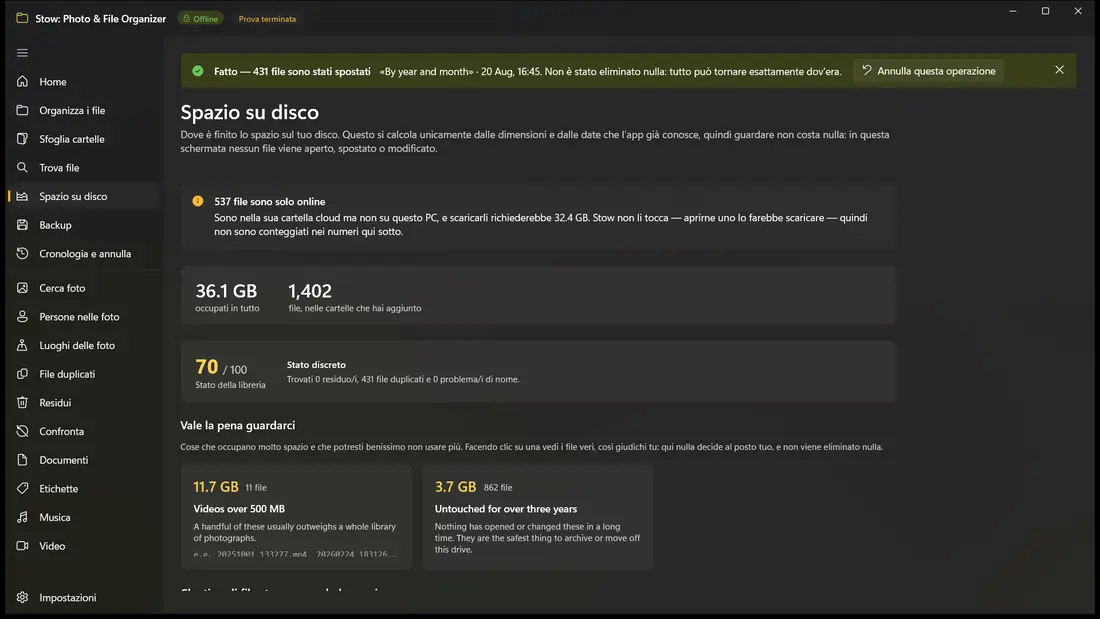Screen dimensions: 1100x619
Task: Click the 3.7 GB value
Action: click(455, 486)
